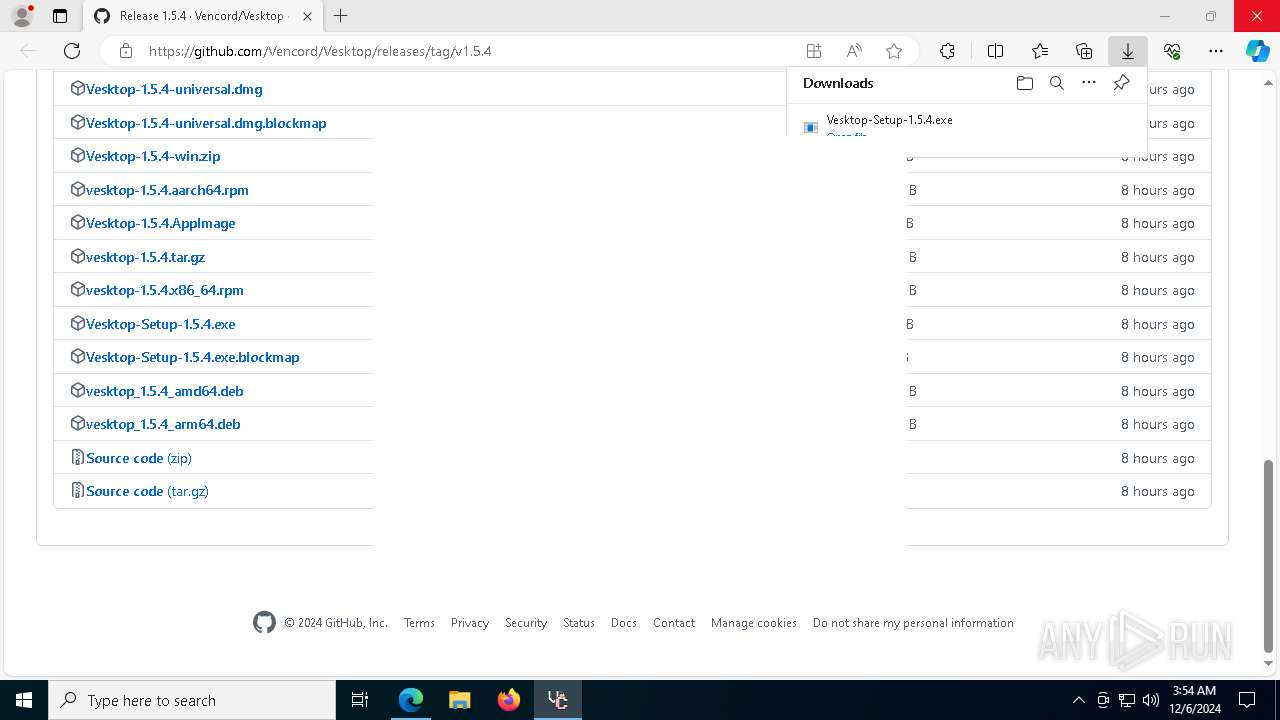Open browser Extensions puzzle icon

click(947, 51)
